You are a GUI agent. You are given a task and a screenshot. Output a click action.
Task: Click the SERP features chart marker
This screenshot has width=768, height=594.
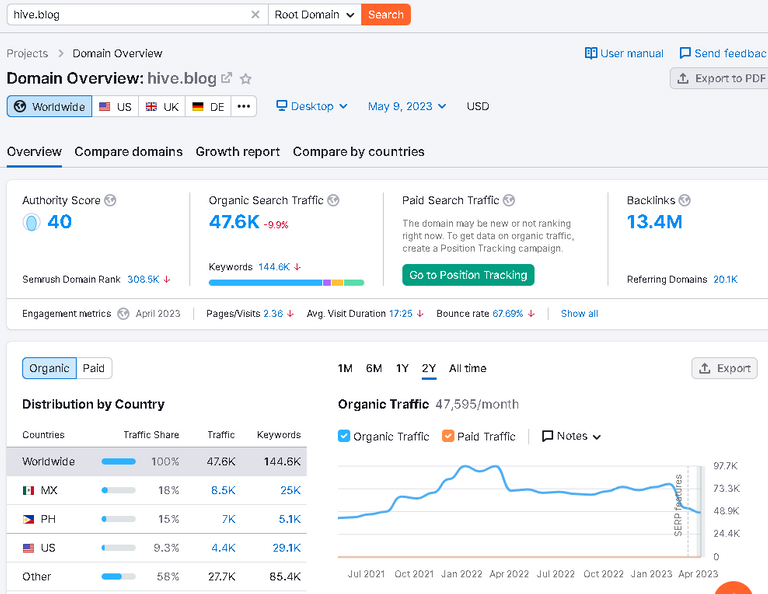coord(678,505)
